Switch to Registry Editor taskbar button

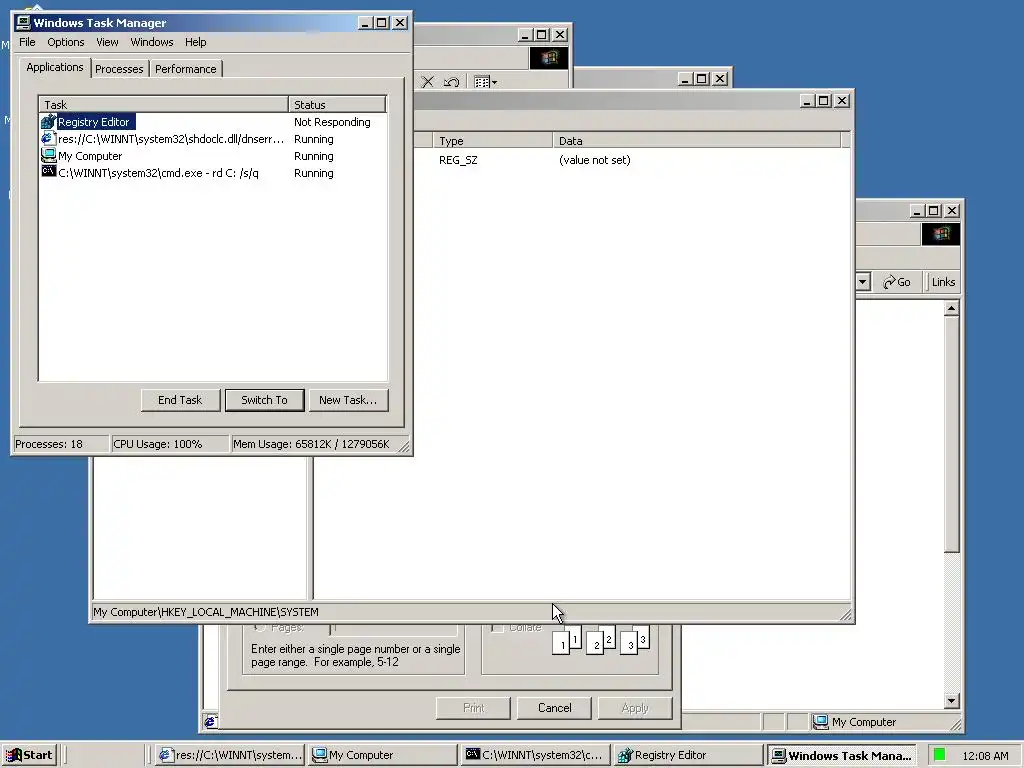click(x=687, y=755)
